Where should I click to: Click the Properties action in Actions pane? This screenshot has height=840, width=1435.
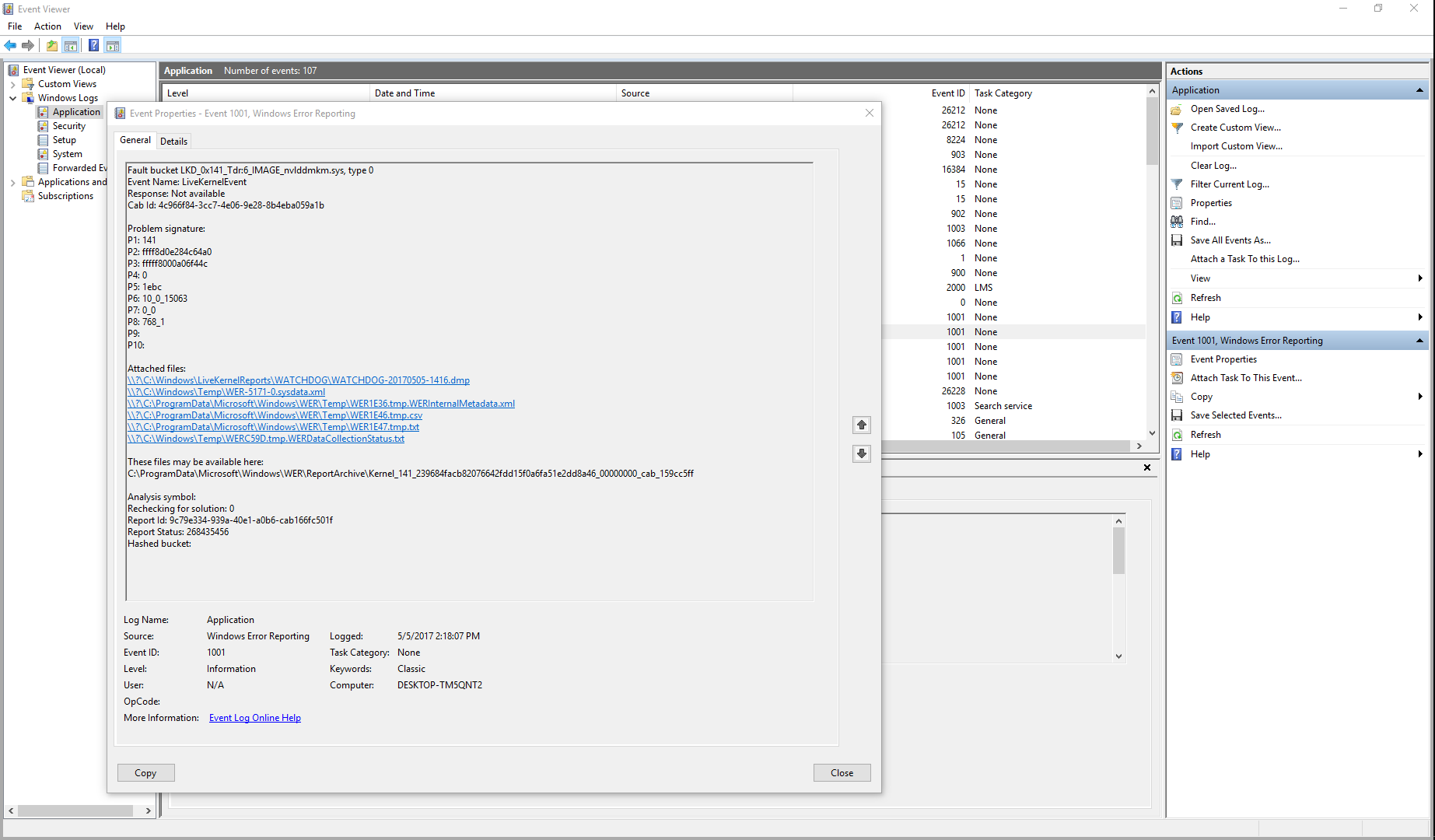pos(1211,203)
